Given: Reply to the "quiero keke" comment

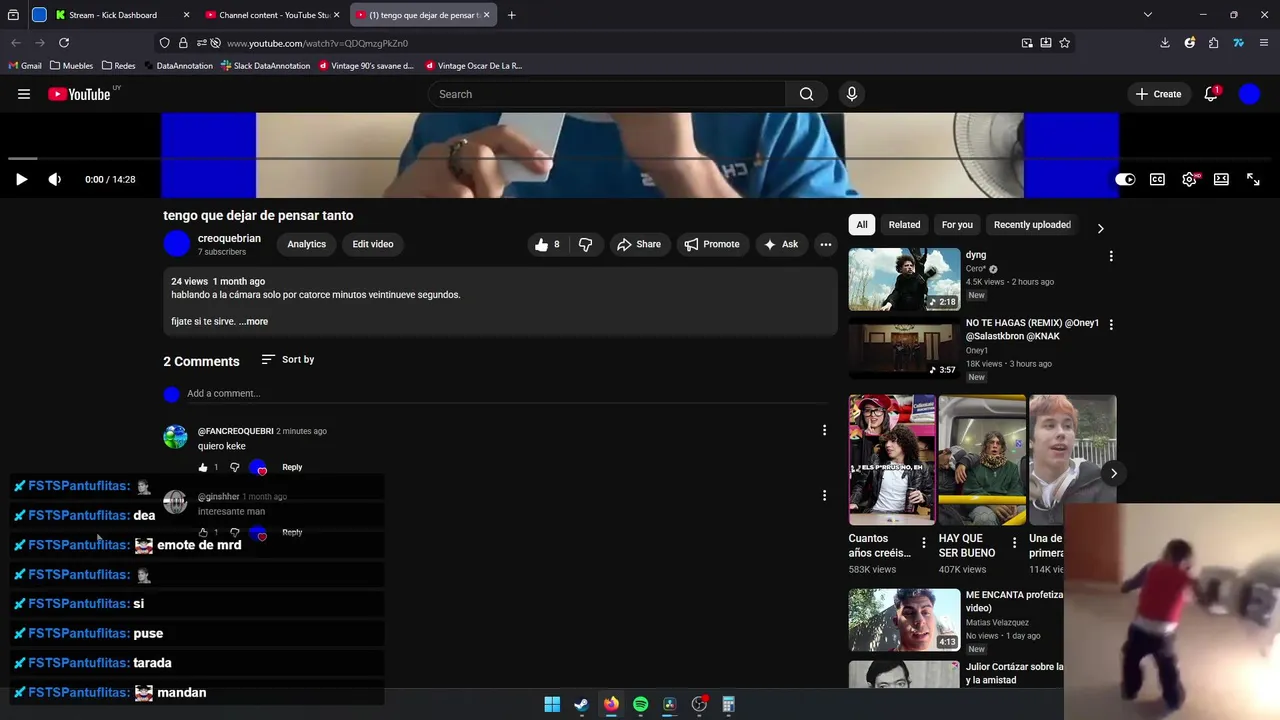Looking at the screenshot, I should tap(292, 467).
